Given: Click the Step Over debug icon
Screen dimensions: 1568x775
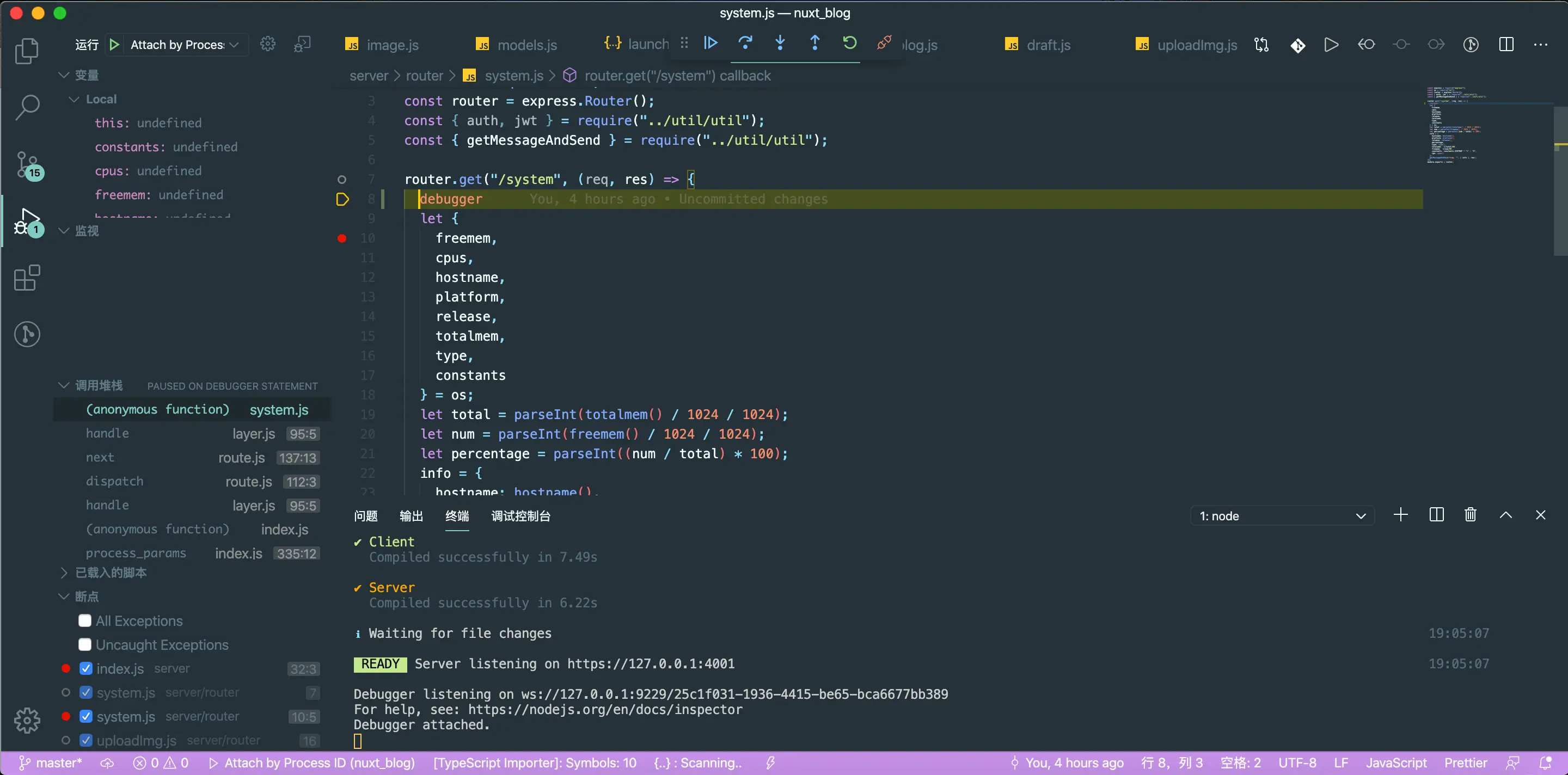Looking at the screenshot, I should (745, 43).
